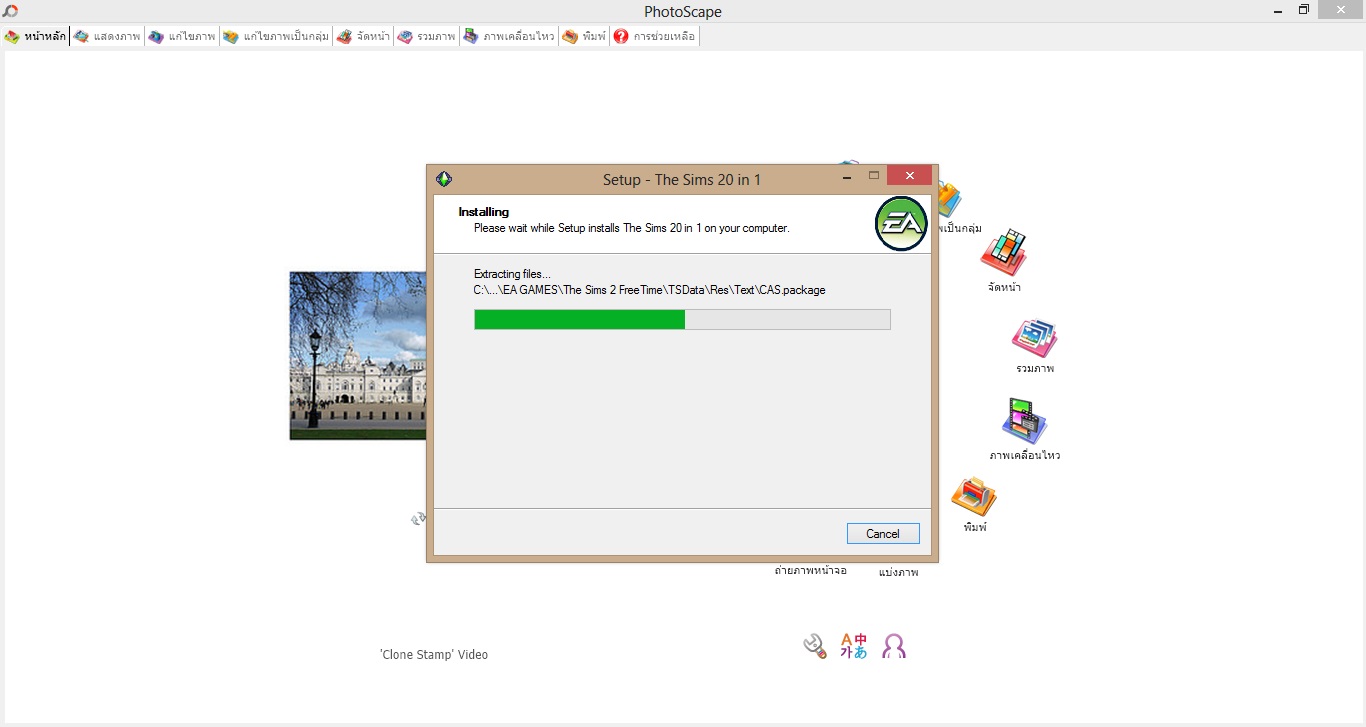Click the language selection icon
Image resolution: width=1366 pixels, height=727 pixels.
pos(853,646)
